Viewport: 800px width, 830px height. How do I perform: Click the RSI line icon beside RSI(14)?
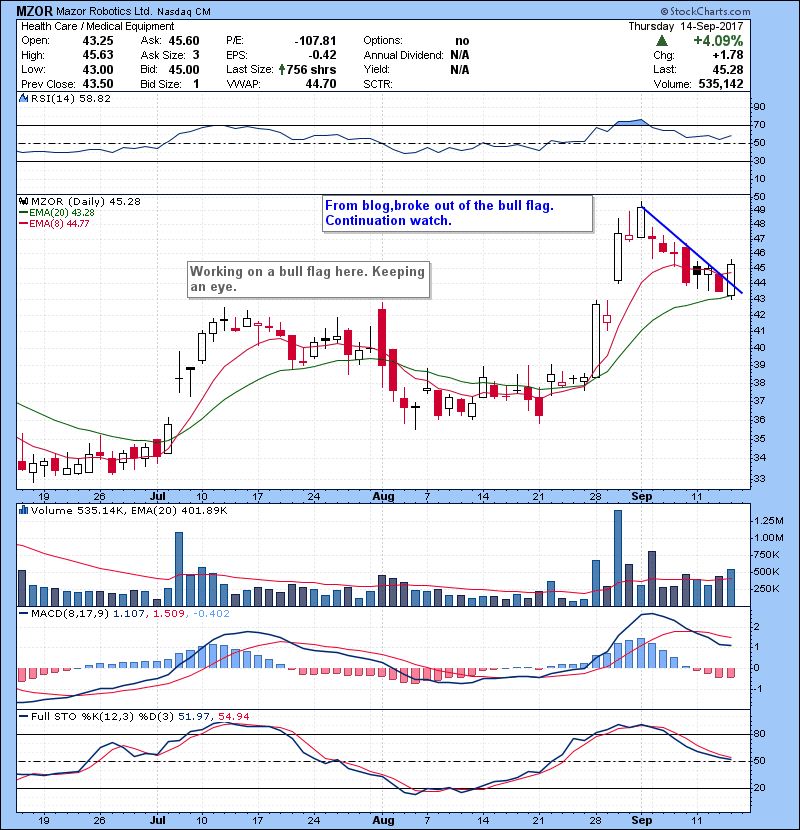pyautogui.click(x=24, y=98)
